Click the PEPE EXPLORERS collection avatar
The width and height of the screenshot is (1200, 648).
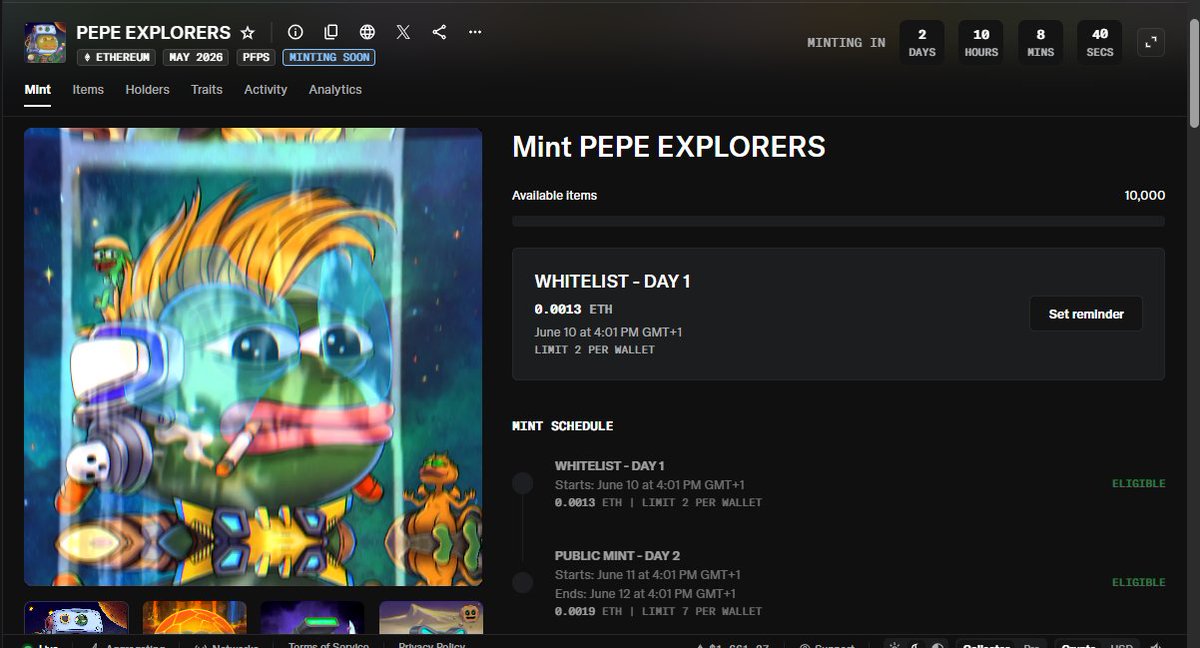point(45,43)
